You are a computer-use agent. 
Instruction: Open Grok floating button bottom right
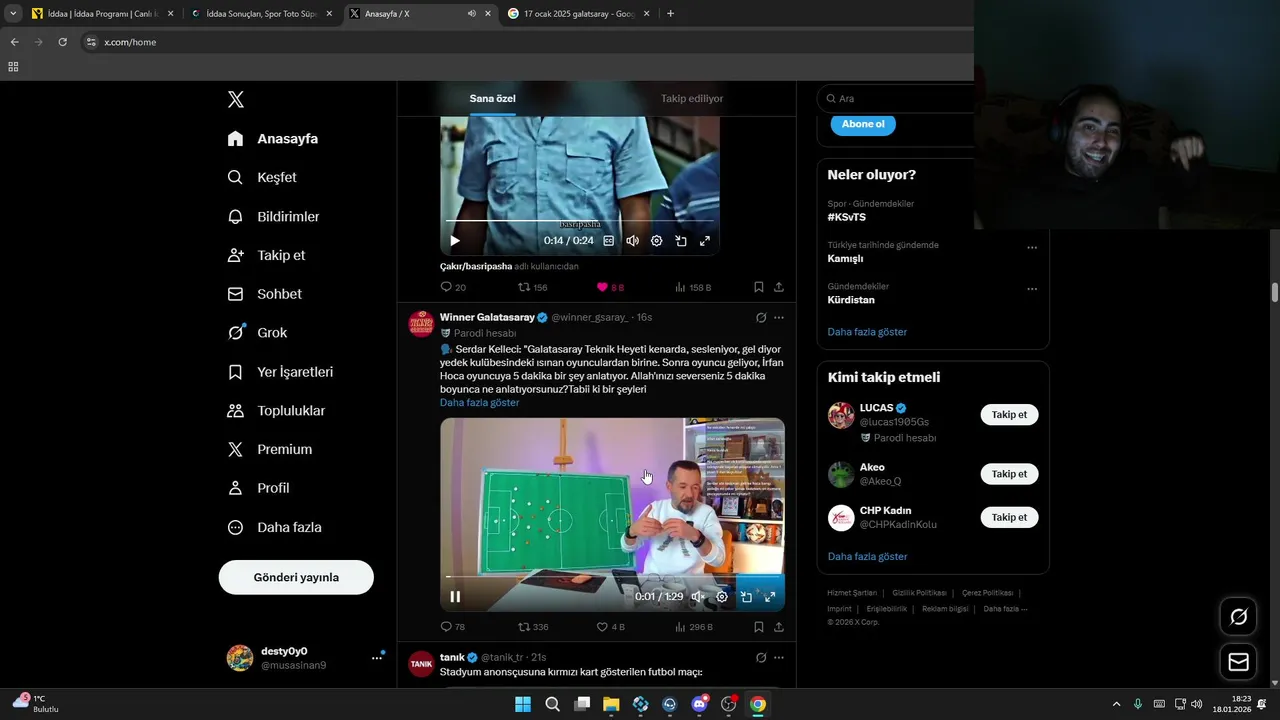pyautogui.click(x=1238, y=617)
